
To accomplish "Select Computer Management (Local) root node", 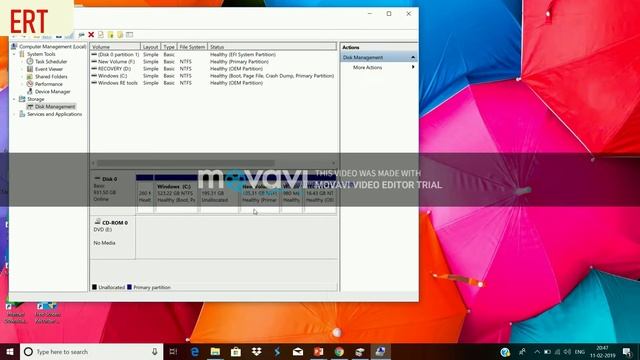I will (52, 47).
